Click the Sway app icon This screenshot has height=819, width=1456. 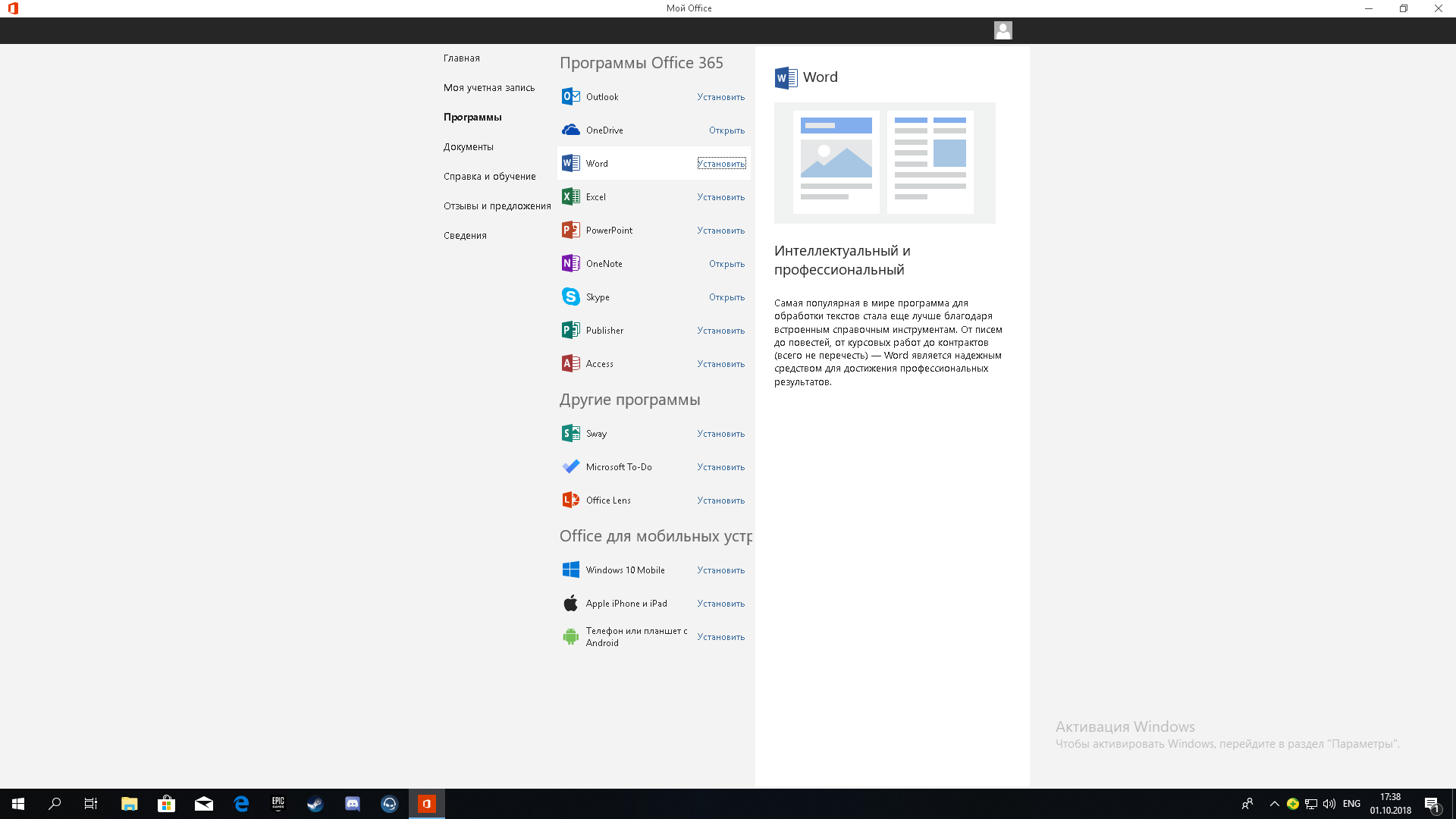click(570, 434)
